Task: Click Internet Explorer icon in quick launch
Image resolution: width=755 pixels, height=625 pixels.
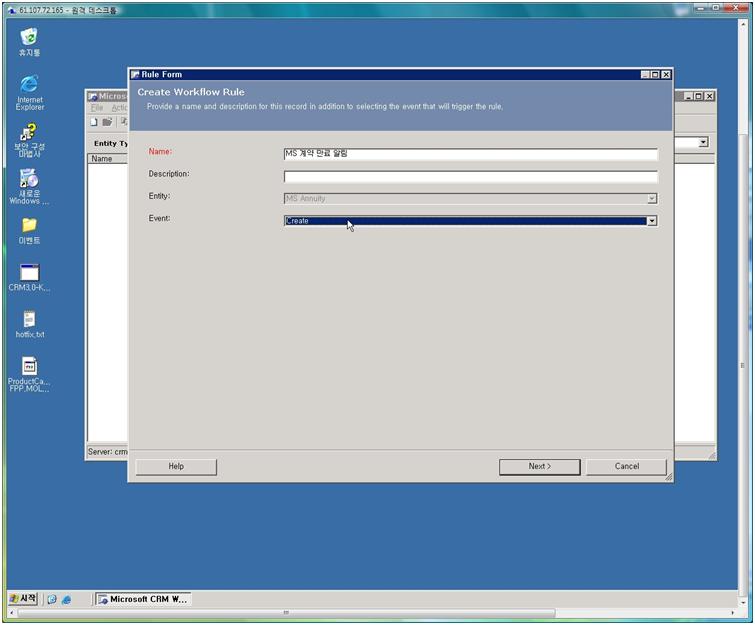Action: click(x=66, y=599)
